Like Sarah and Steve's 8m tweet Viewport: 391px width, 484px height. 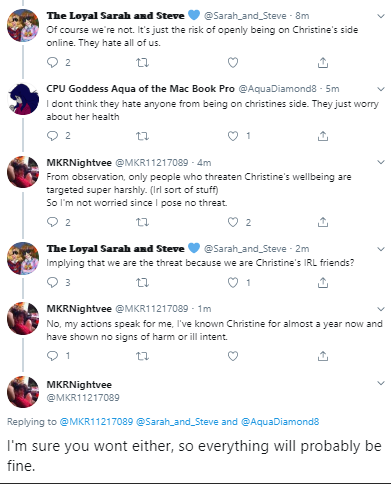point(233,62)
